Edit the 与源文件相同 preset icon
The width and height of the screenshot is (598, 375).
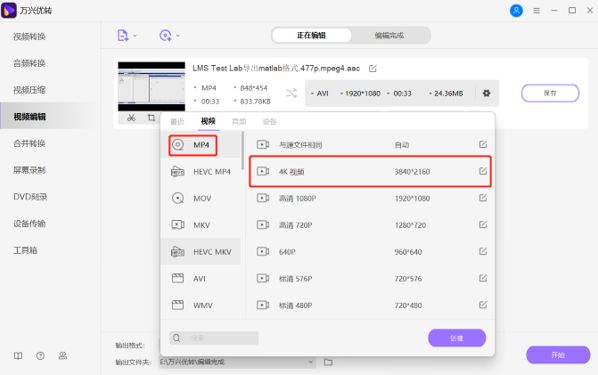click(483, 145)
